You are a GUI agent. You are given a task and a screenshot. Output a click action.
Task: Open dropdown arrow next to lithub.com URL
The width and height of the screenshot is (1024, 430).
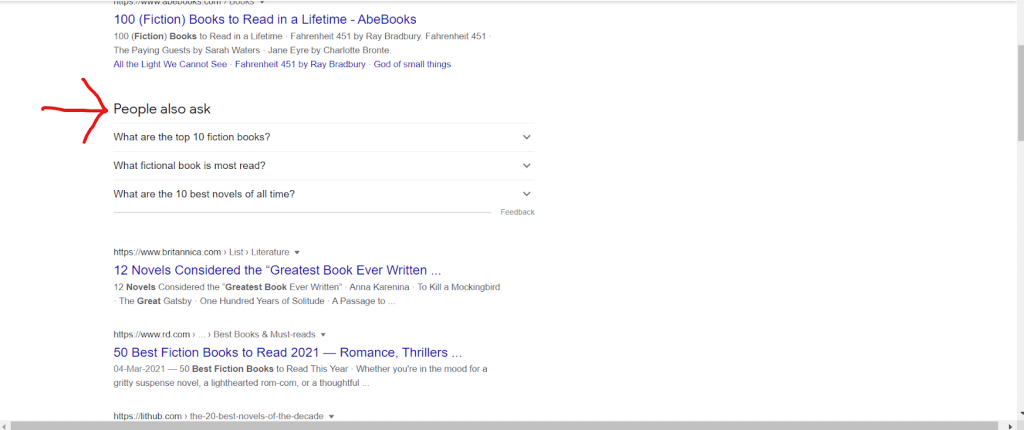(331, 416)
